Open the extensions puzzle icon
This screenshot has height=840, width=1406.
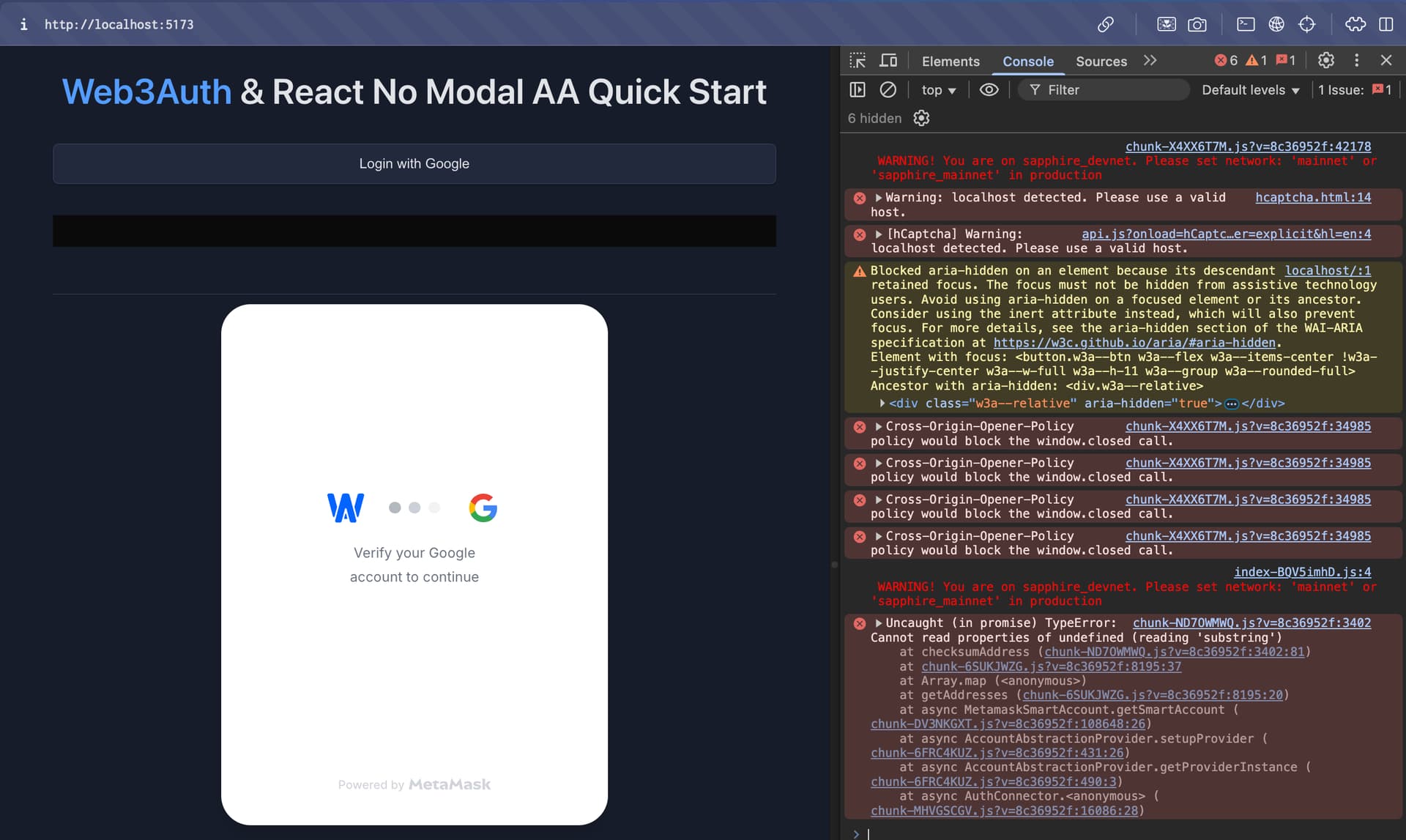[x=1355, y=24]
